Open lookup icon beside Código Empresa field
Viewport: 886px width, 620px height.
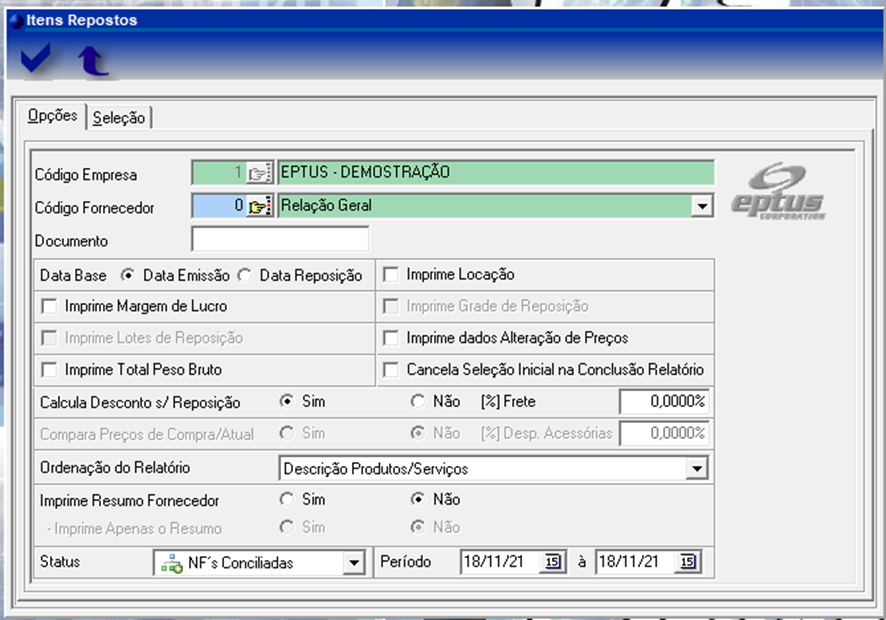pyautogui.click(x=259, y=173)
